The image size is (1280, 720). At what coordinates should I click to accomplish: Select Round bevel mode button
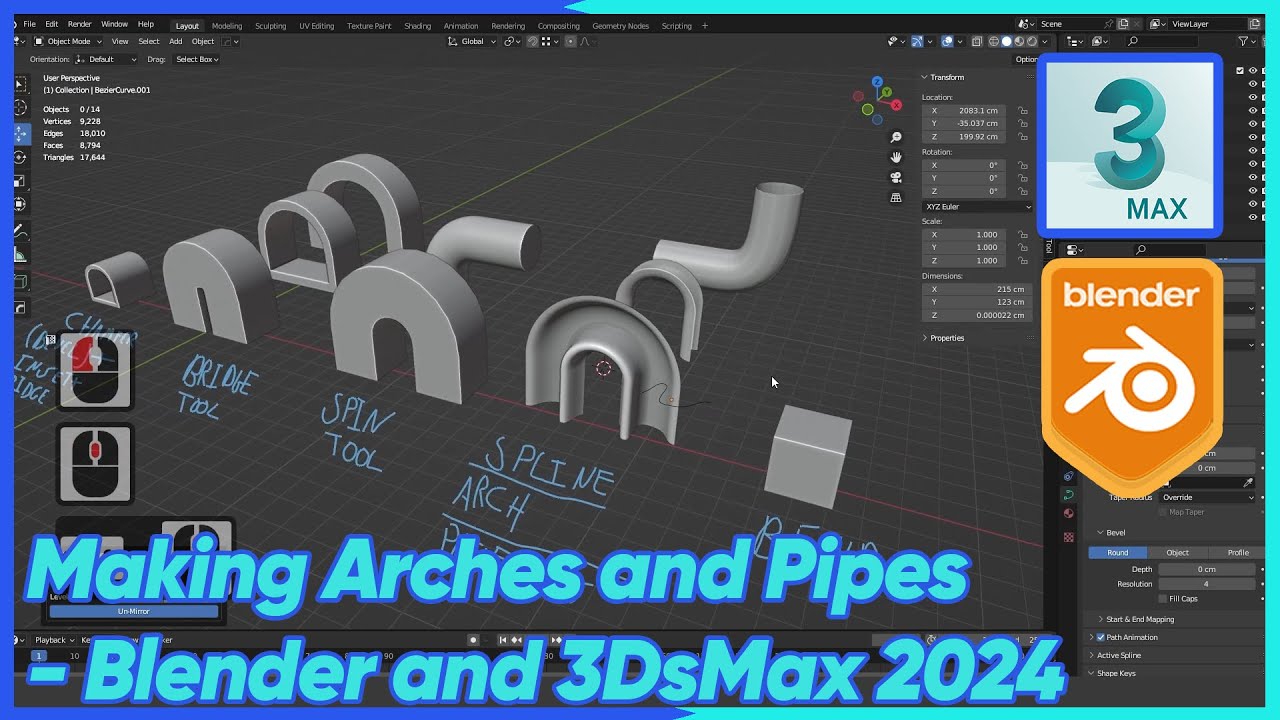pyautogui.click(x=1118, y=552)
